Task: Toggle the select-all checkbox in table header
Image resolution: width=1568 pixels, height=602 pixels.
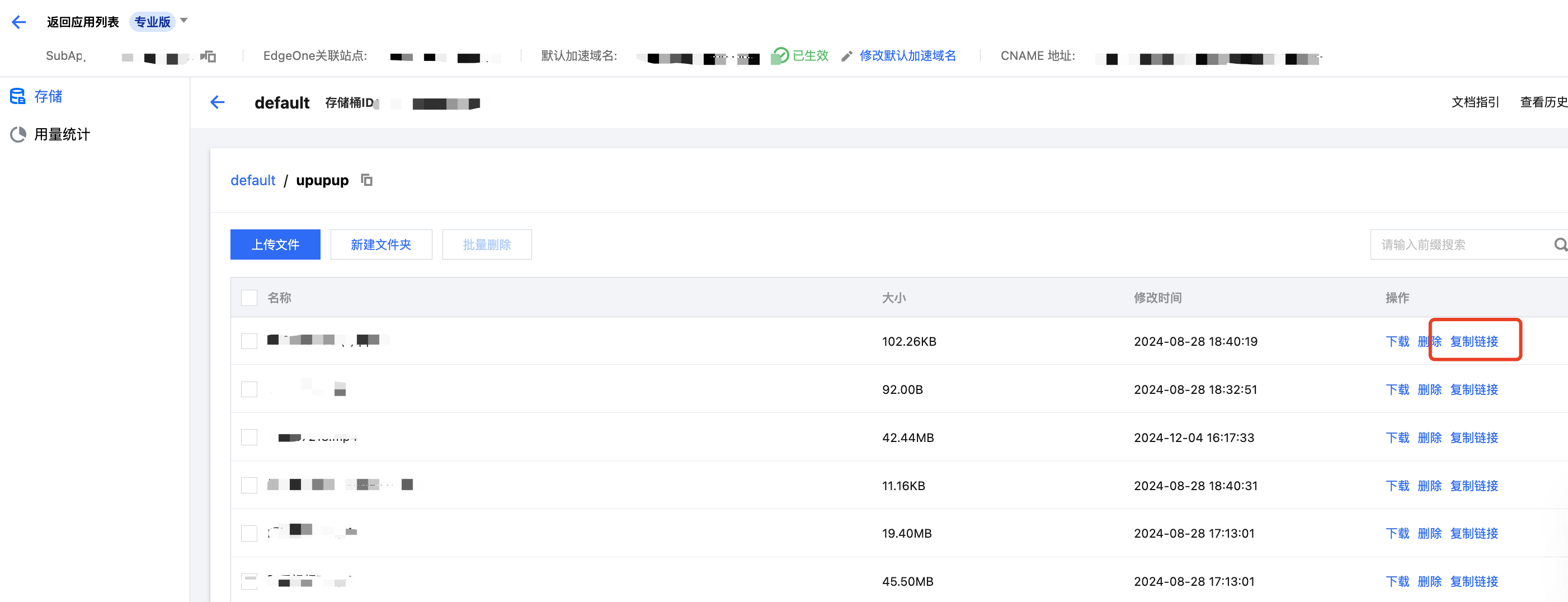Action: point(249,298)
